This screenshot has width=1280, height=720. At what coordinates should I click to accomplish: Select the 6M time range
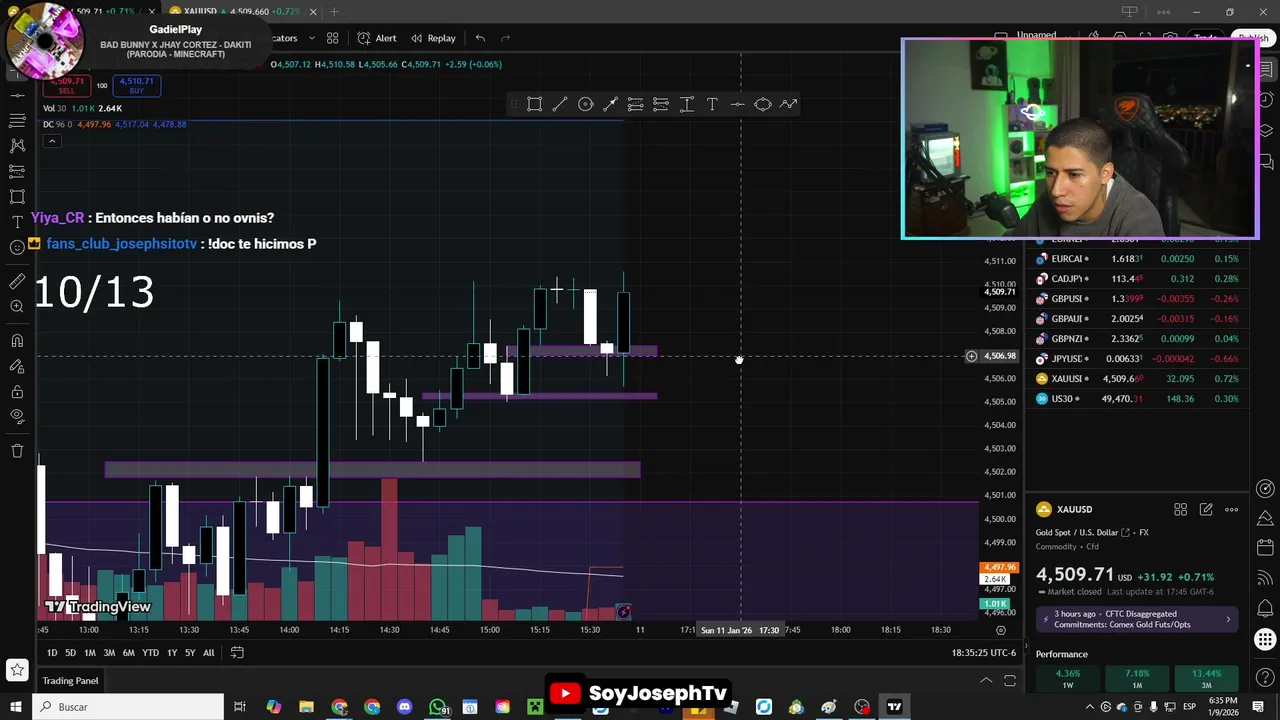(128, 653)
